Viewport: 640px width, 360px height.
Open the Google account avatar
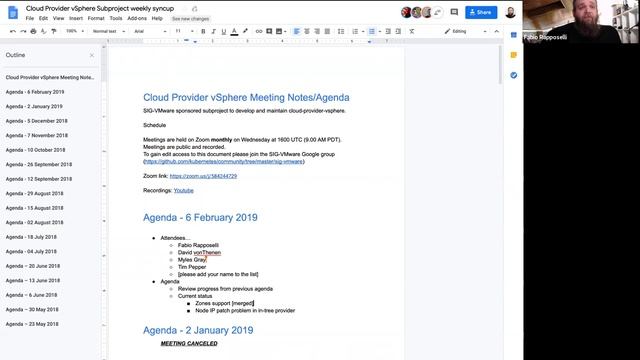510,12
